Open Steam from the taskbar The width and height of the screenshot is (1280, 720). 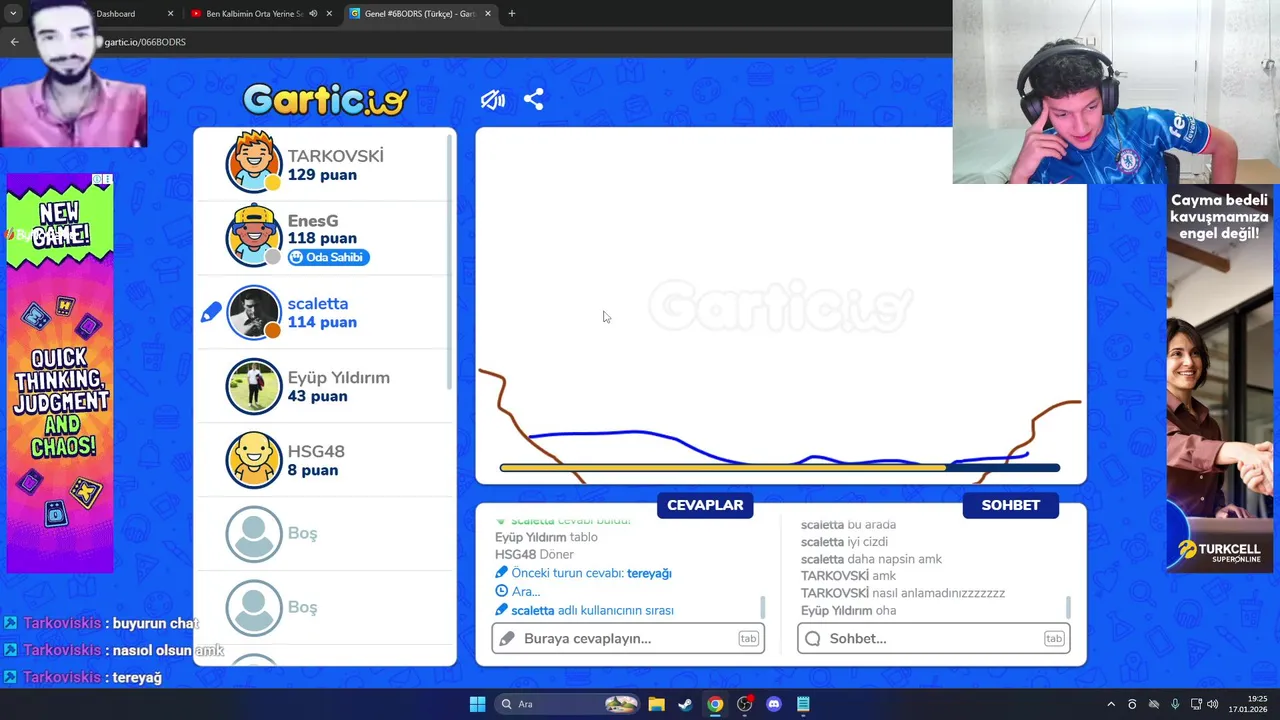pos(685,704)
